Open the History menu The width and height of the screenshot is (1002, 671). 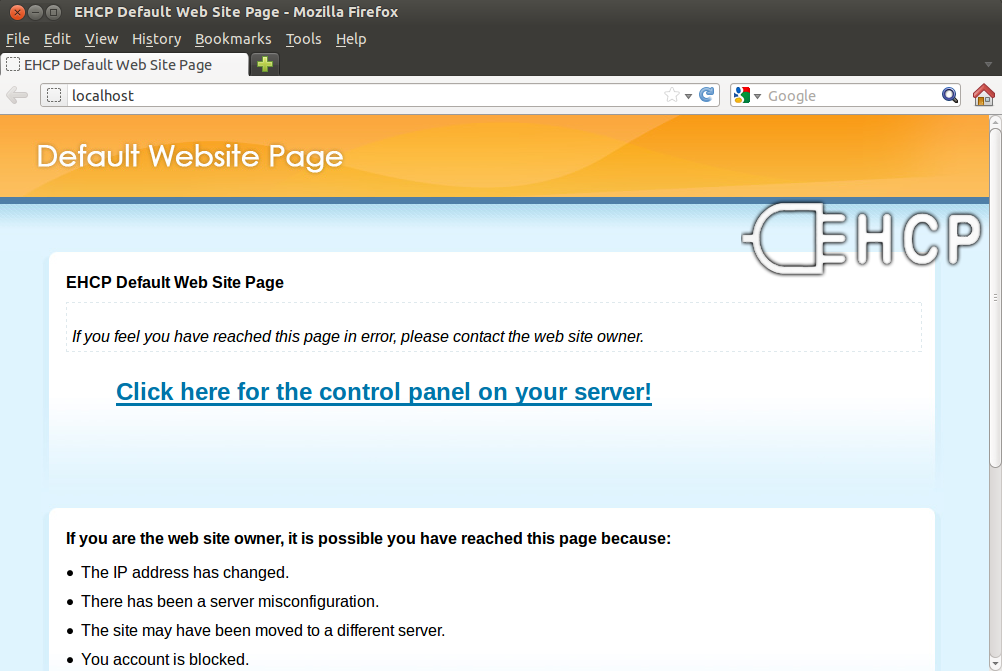click(x=157, y=39)
